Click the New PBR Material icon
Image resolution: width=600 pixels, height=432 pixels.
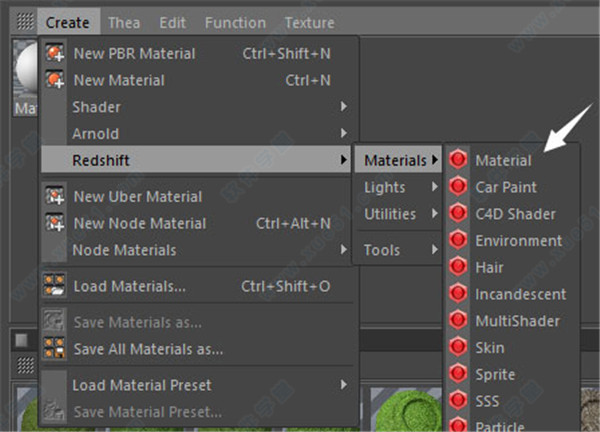pos(55,53)
